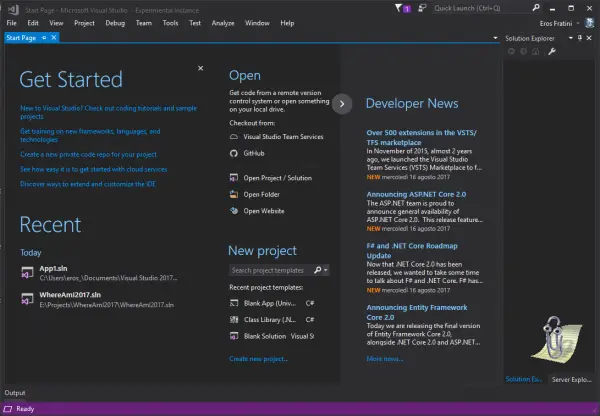
Task: Open the Solution Explorer Properties wrench icon
Action: pos(551,51)
